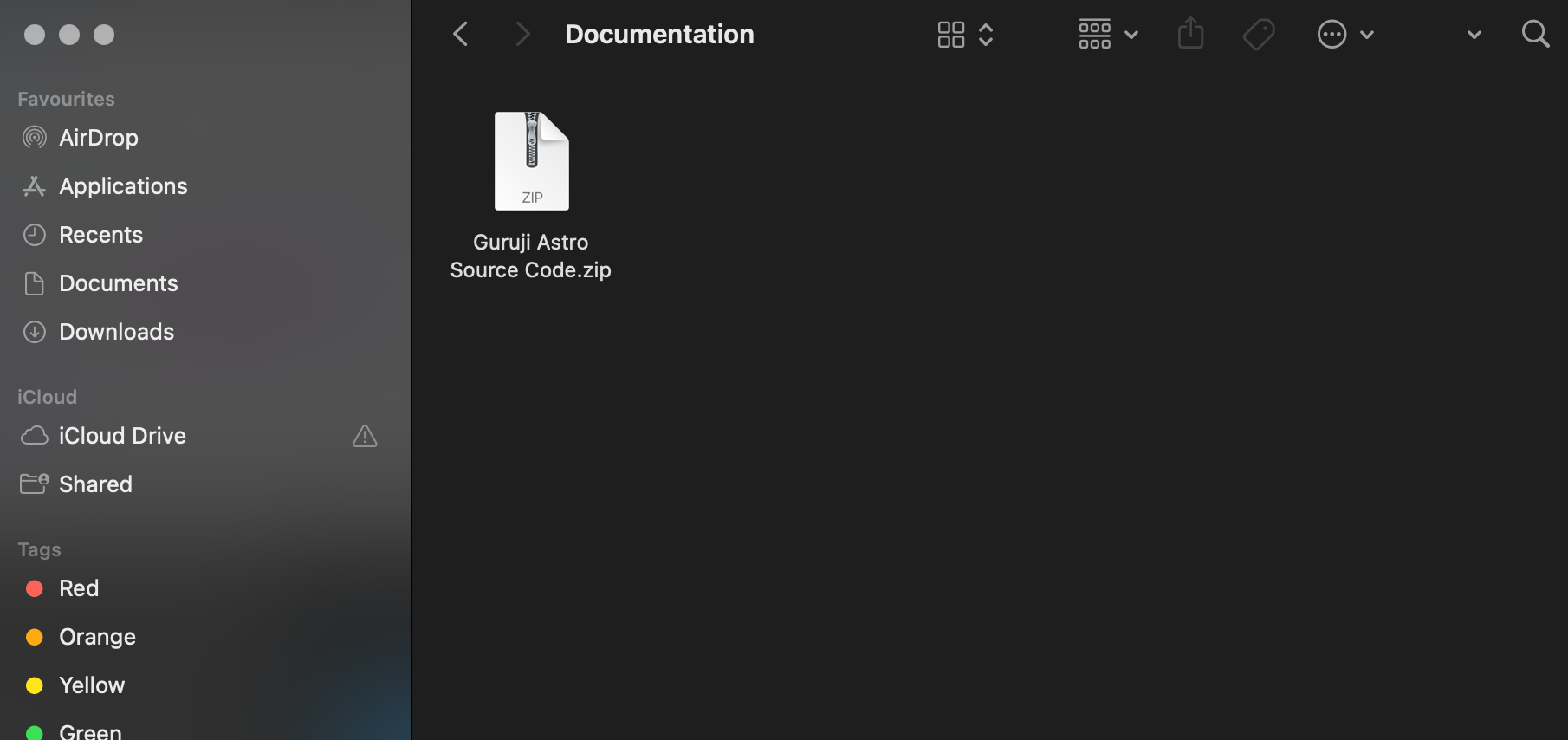Close the Finder window
The height and width of the screenshot is (740, 1568).
click(35, 35)
